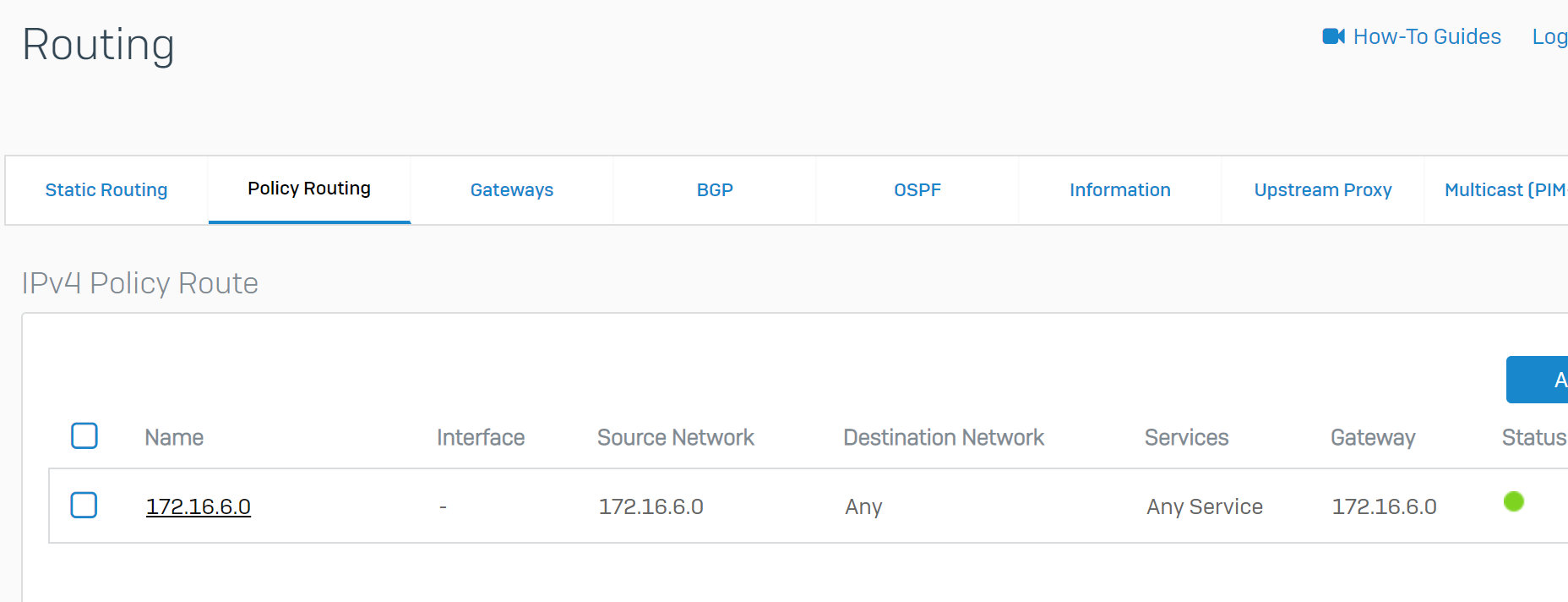Select the Multicast (PIM) tab
This screenshot has width=1568, height=602.
click(x=1505, y=190)
